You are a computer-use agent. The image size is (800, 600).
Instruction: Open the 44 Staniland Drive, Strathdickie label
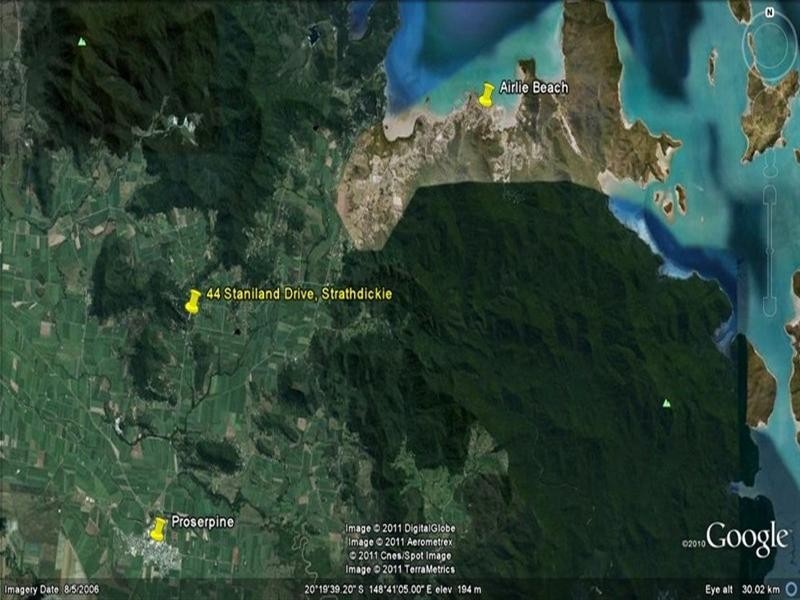point(299,294)
